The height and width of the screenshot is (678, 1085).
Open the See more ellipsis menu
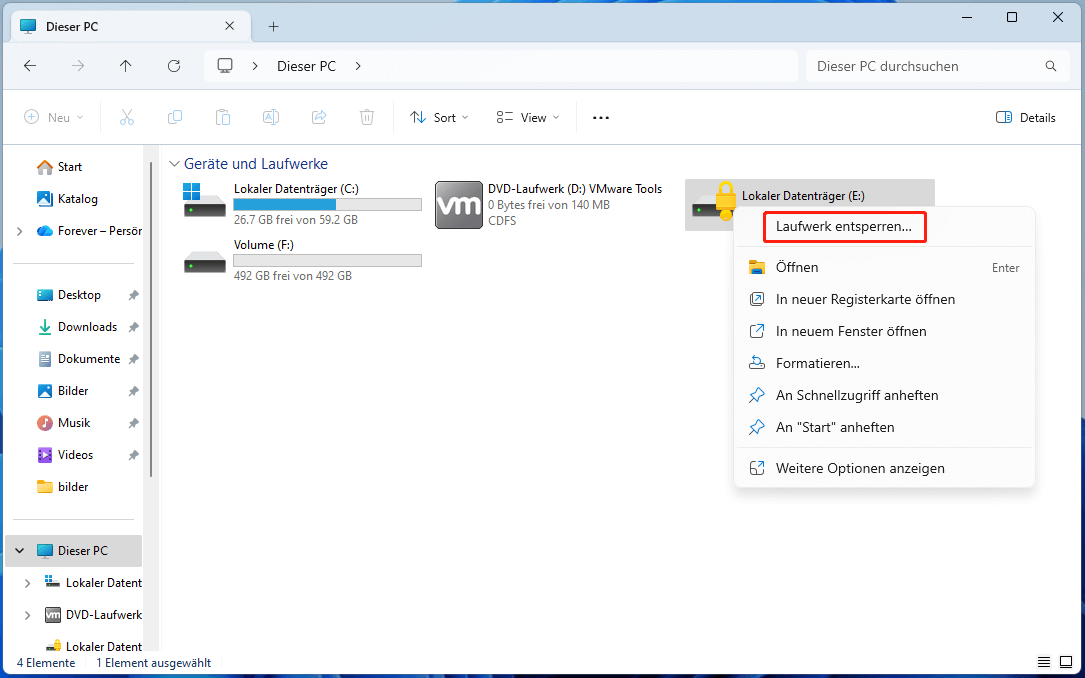600,117
